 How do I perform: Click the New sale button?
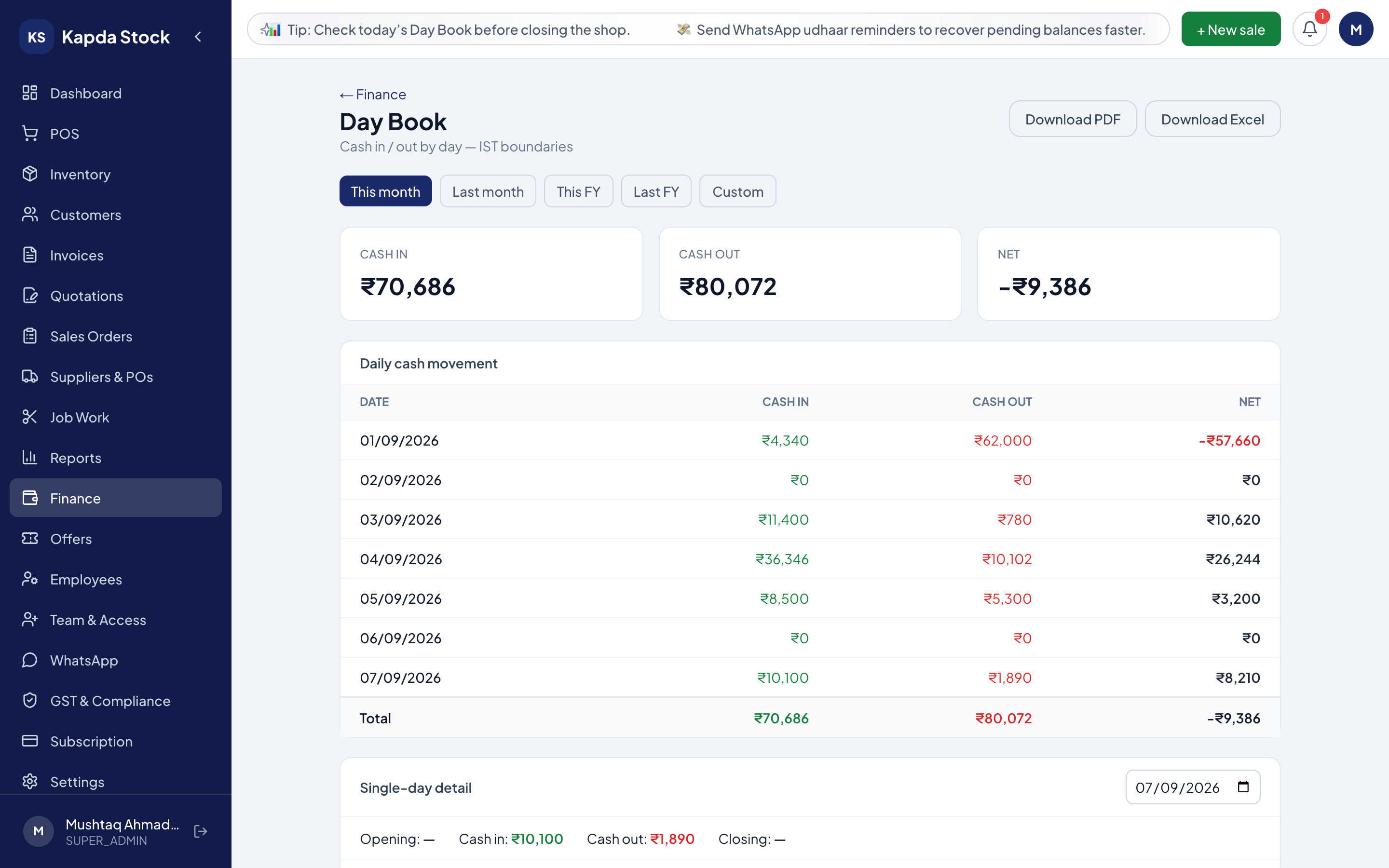(x=1231, y=29)
